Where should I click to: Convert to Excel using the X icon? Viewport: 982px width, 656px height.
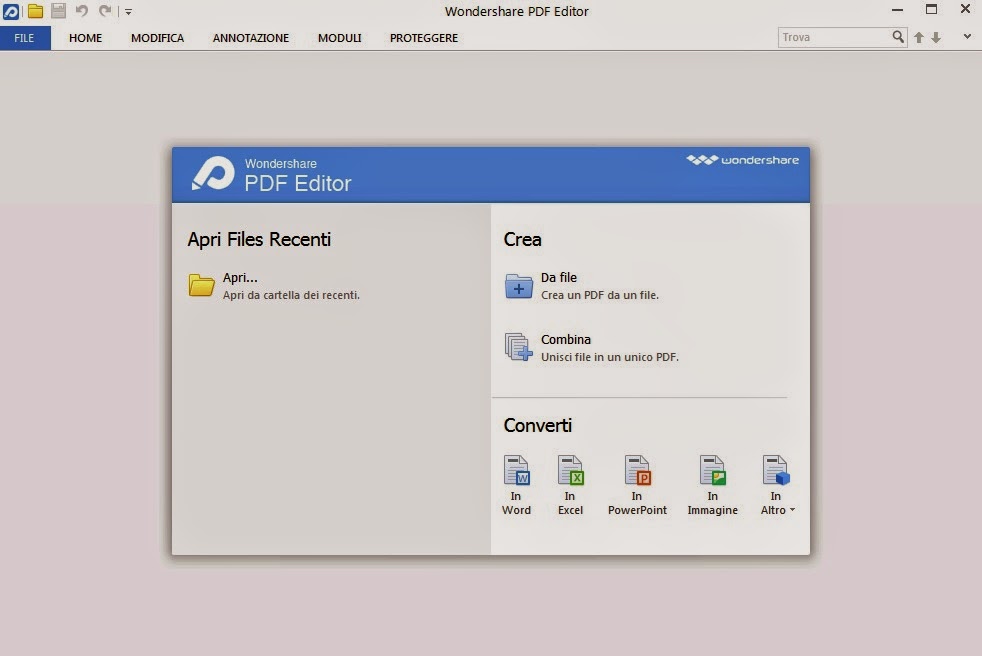pos(571,471)
